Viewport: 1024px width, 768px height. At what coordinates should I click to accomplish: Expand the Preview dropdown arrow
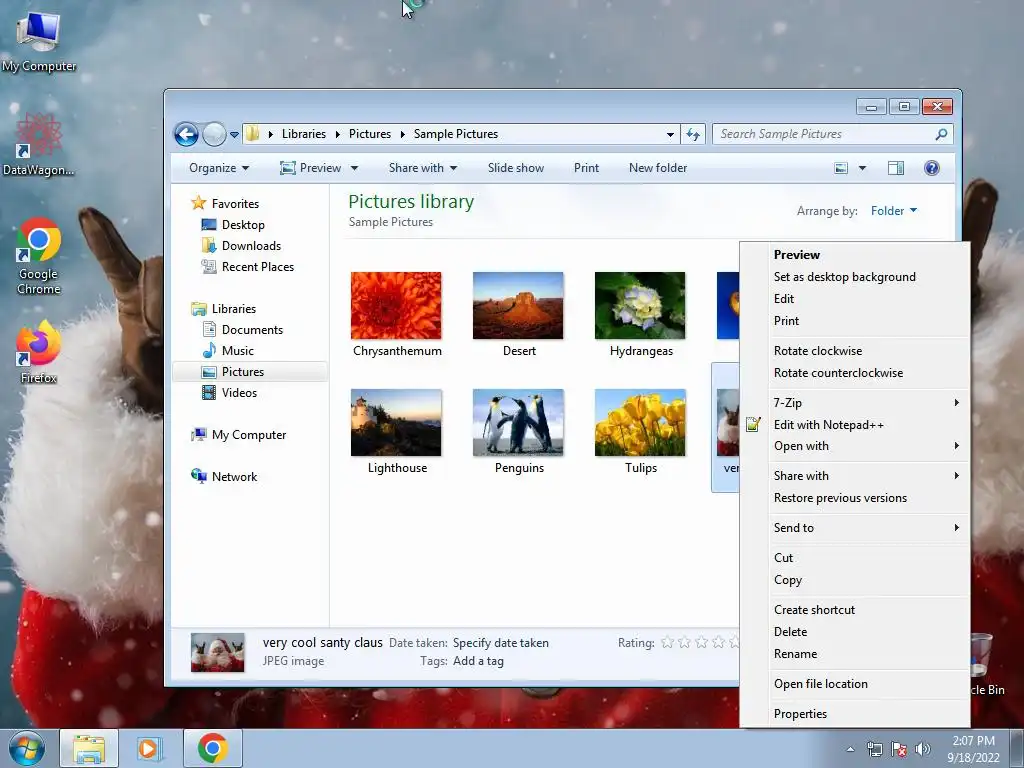pos(354,168)
